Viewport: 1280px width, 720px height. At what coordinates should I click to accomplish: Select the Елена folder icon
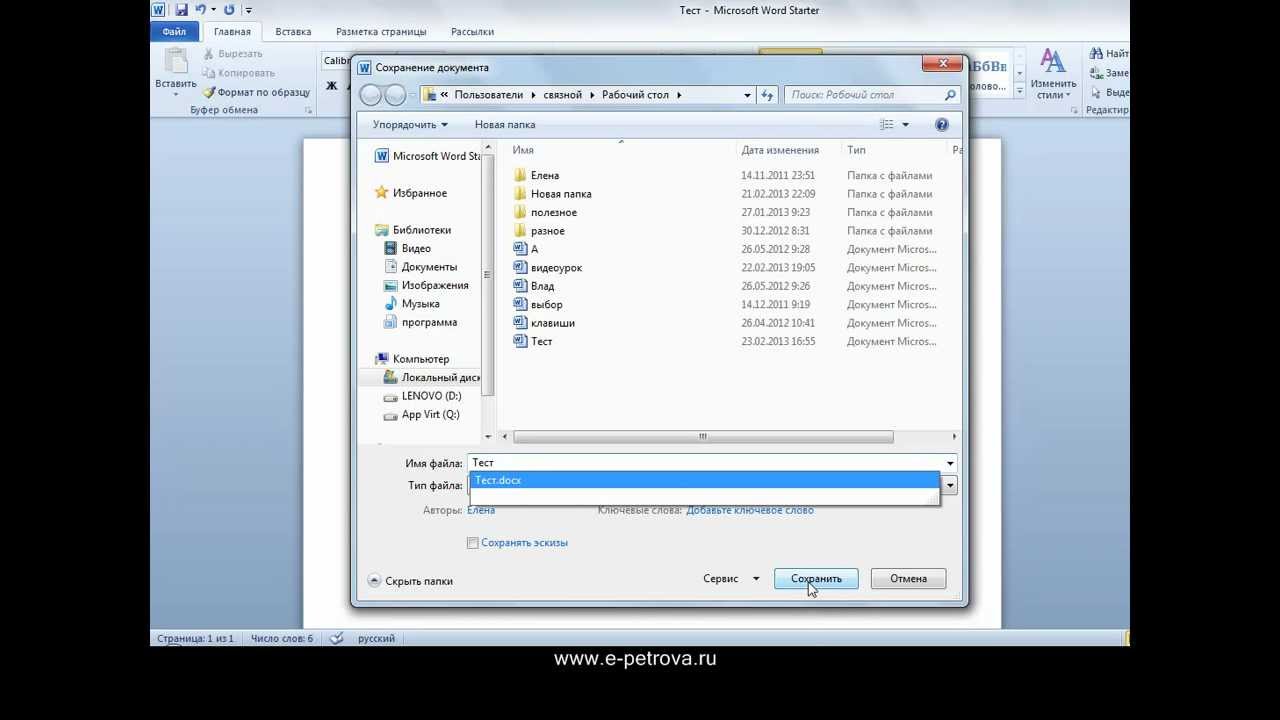coord(520,175)
